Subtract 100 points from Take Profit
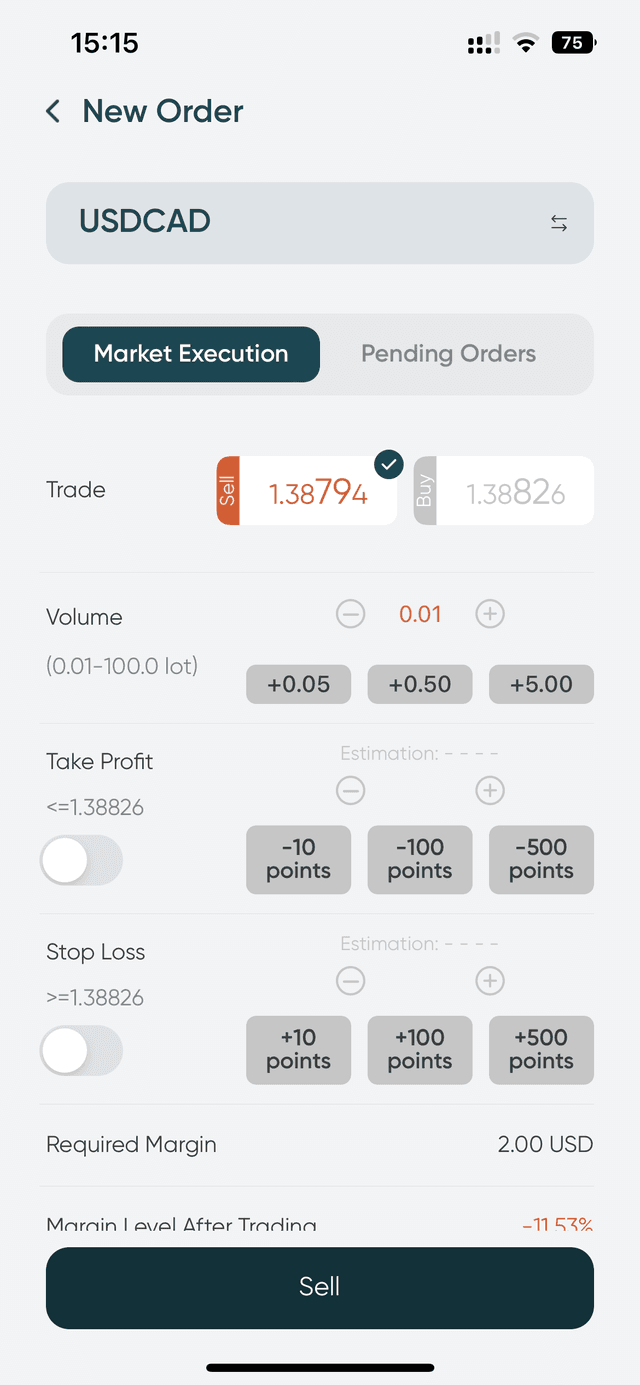Screen dimensions: 640x1385 coord(419,859)
